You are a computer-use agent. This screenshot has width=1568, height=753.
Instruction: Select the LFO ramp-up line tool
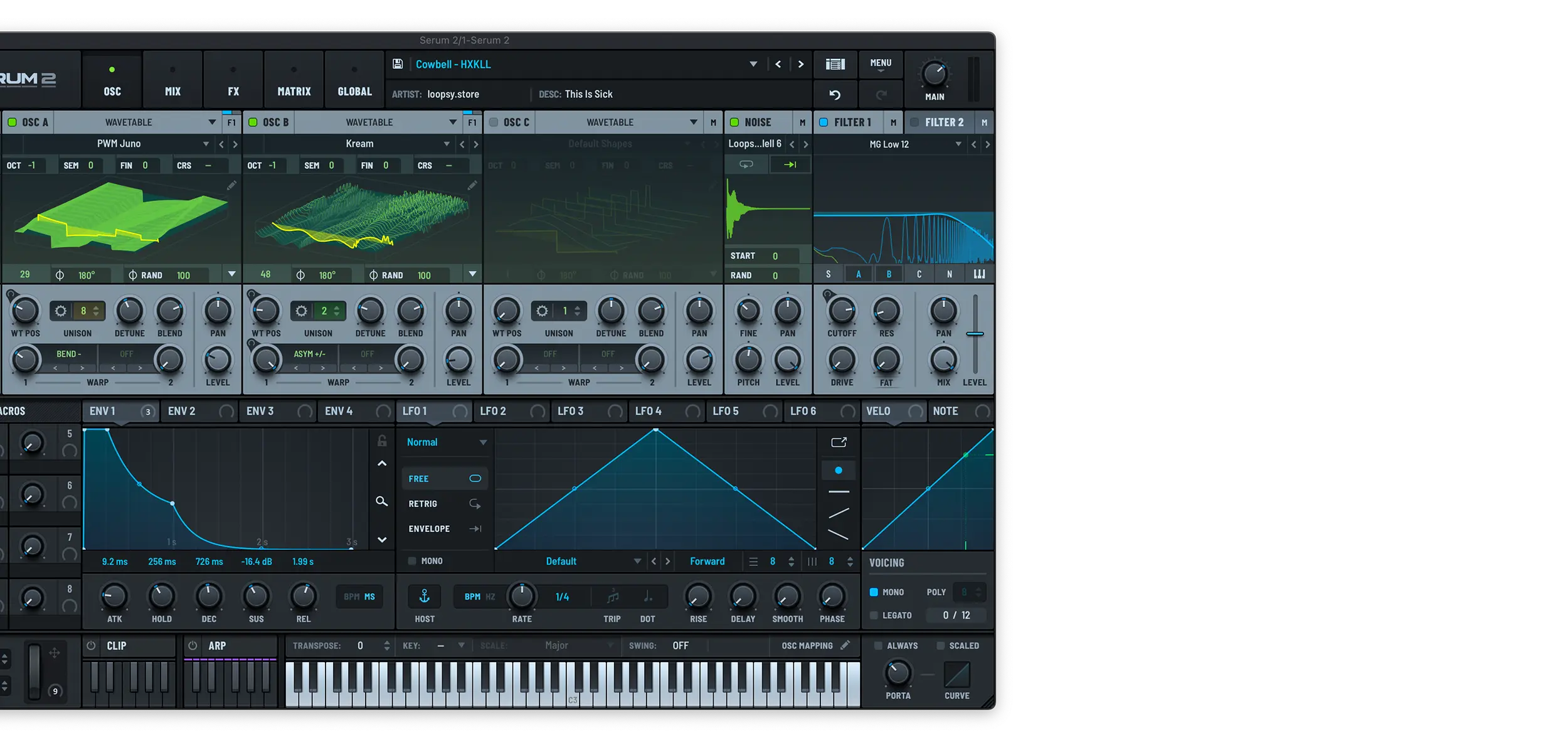pos(839,513)
